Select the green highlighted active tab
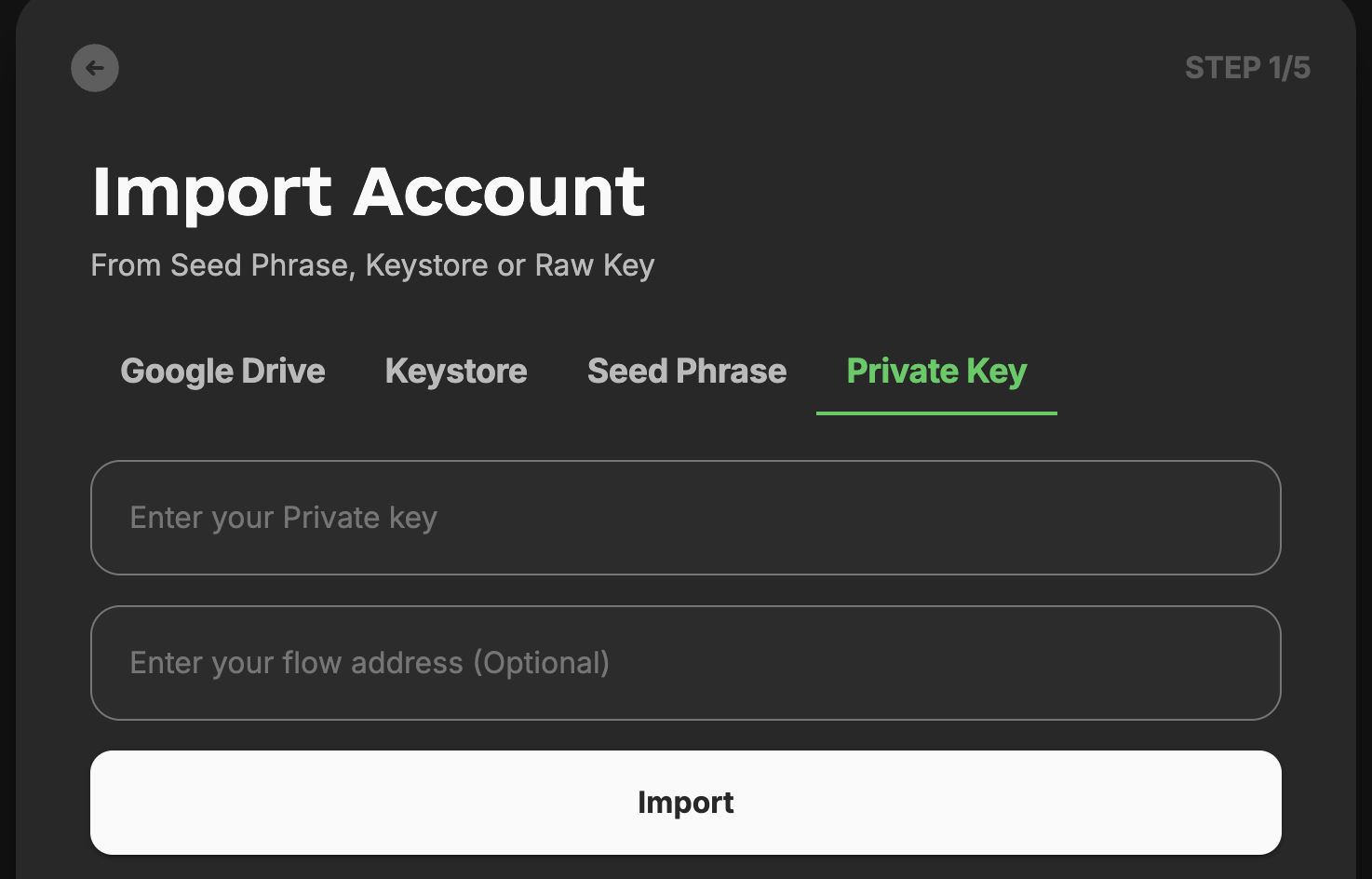This screenshot has height=879, width=1372. click(936, 372)
